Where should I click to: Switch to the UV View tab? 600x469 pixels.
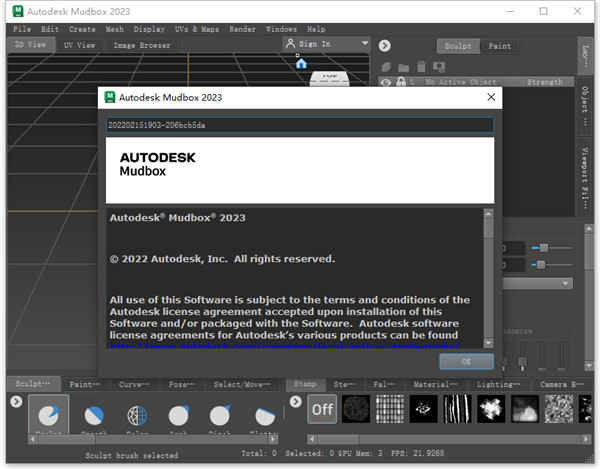79,45
